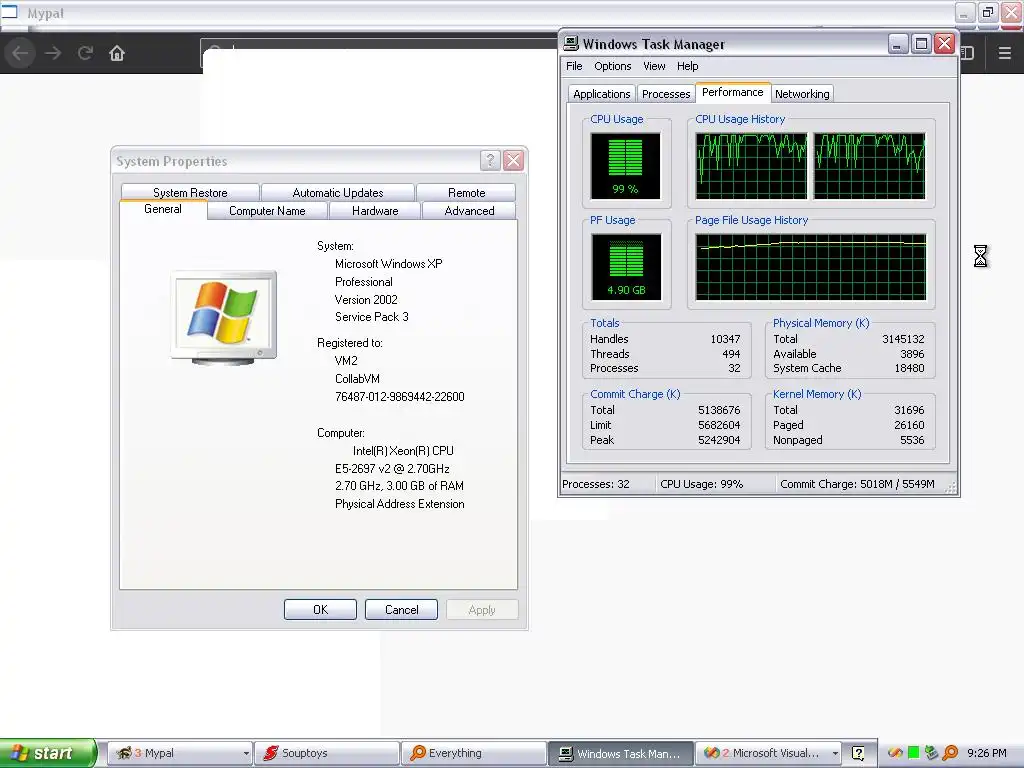
Task: Click the Threads count 494
Action: click(x=731, y=354)
